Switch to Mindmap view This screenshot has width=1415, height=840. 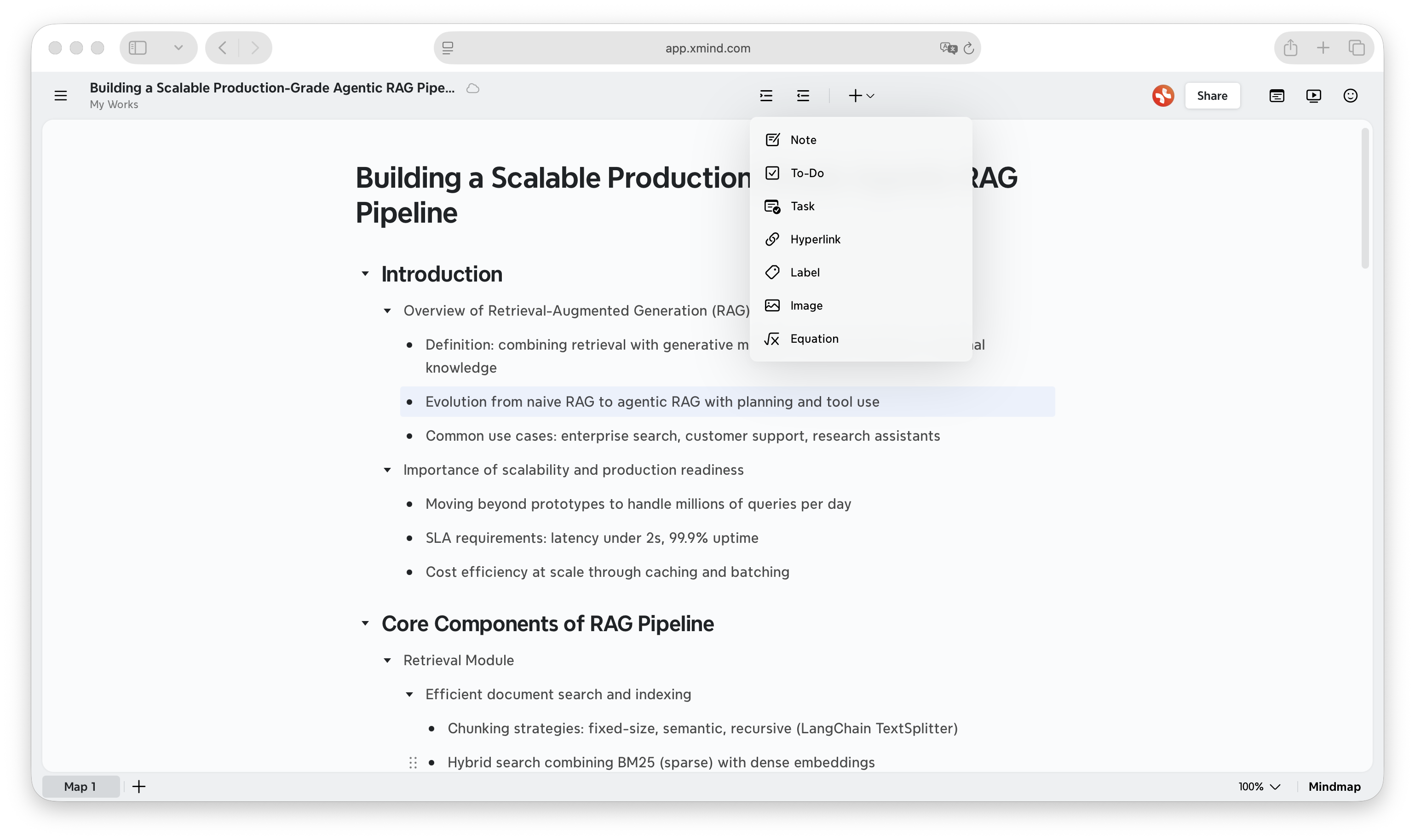coord(1334,786)
